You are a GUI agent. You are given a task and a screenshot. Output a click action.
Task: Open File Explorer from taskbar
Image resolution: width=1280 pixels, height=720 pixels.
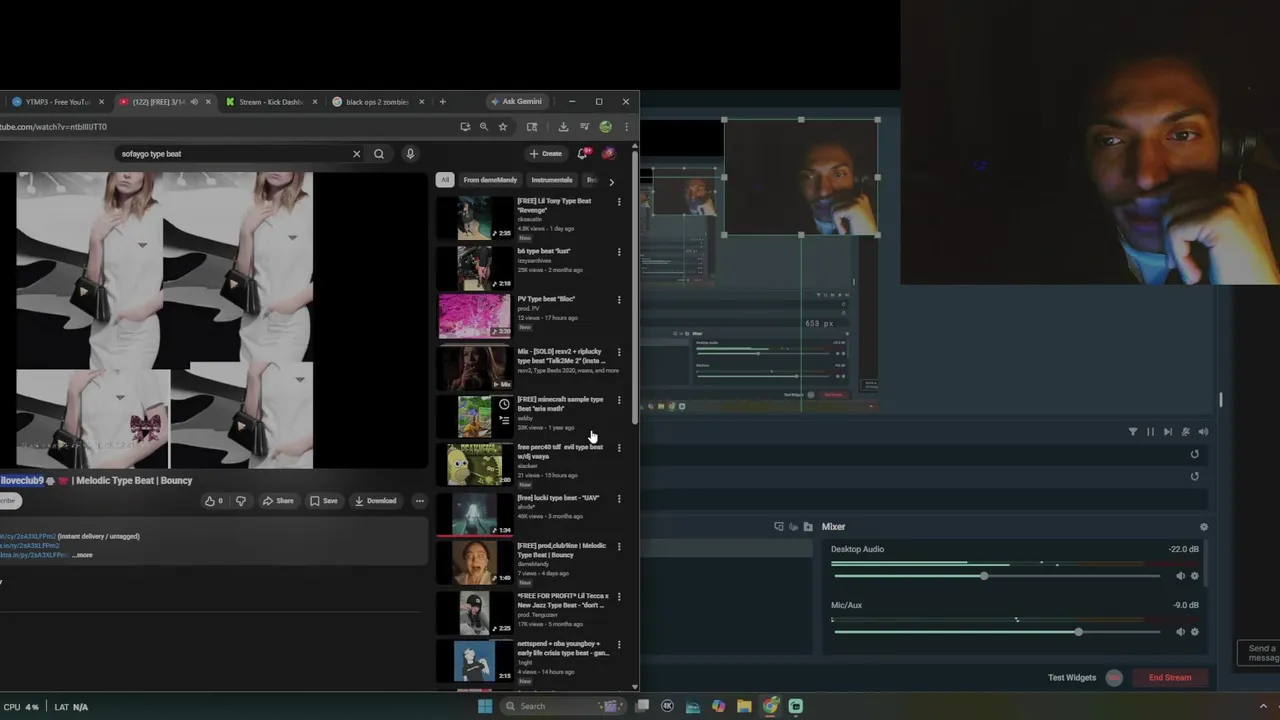click(744, 706)
